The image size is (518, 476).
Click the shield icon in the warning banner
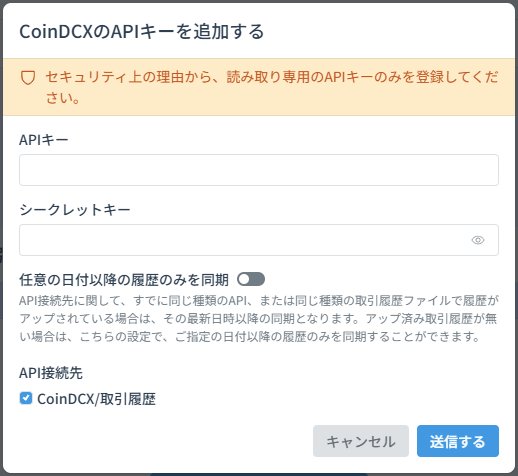[x=28, y=78]
